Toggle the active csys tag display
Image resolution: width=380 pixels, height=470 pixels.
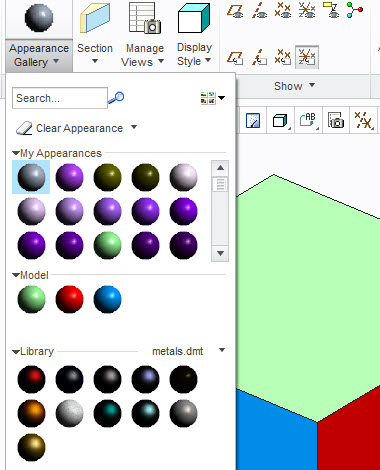pyautogui.click(x=307, y=57)
